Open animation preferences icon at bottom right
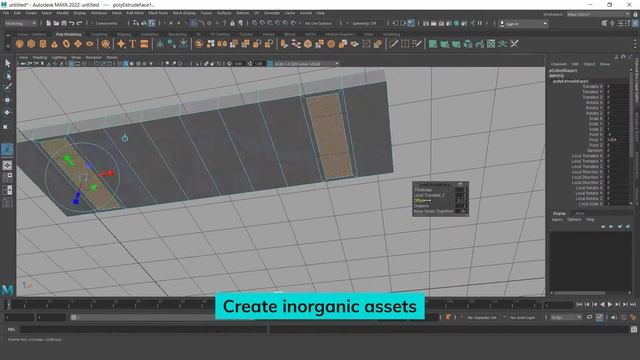Viewport: 640px width, 360px height. tap(633, 317)
